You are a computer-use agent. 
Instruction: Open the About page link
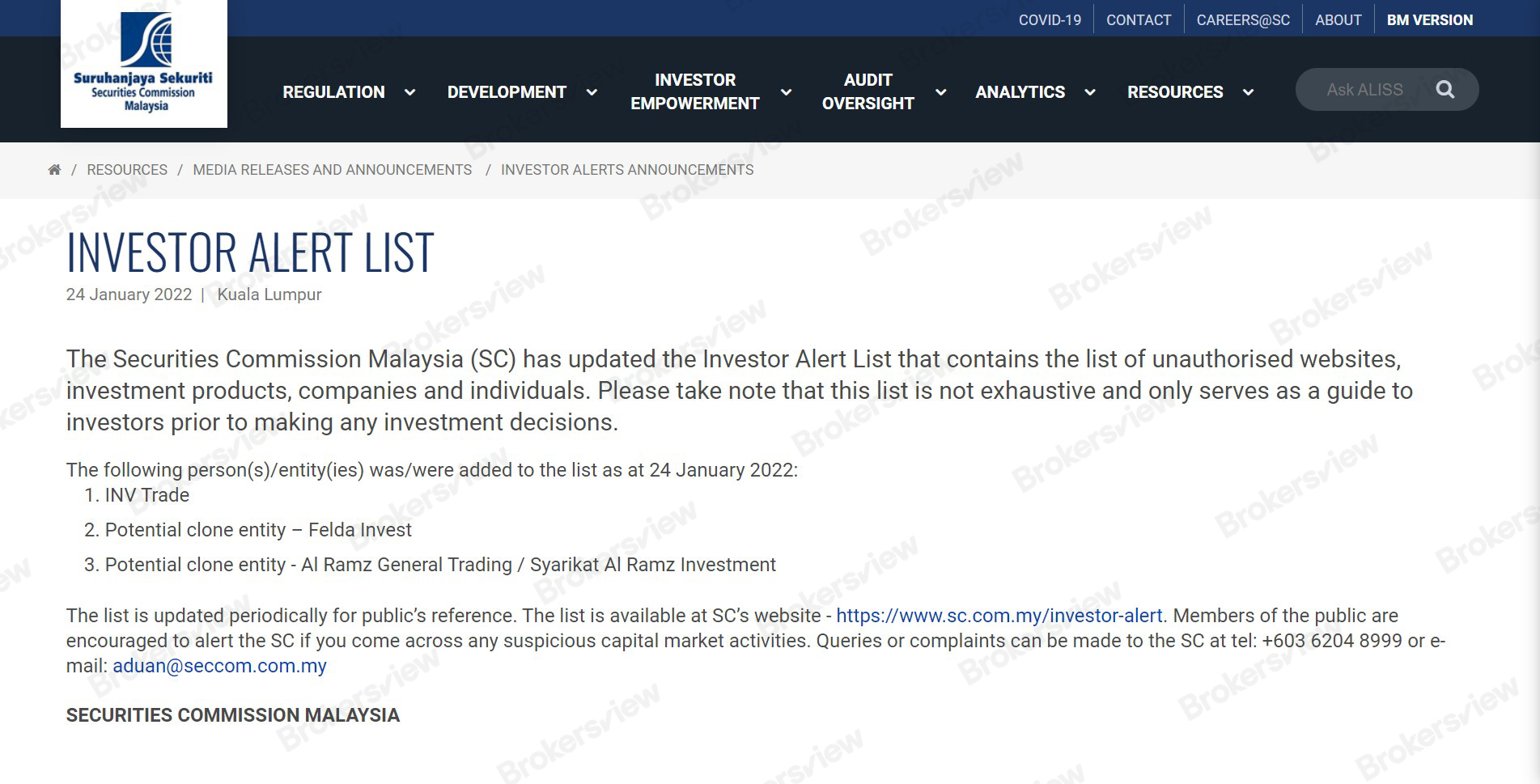pos(1338,20)
